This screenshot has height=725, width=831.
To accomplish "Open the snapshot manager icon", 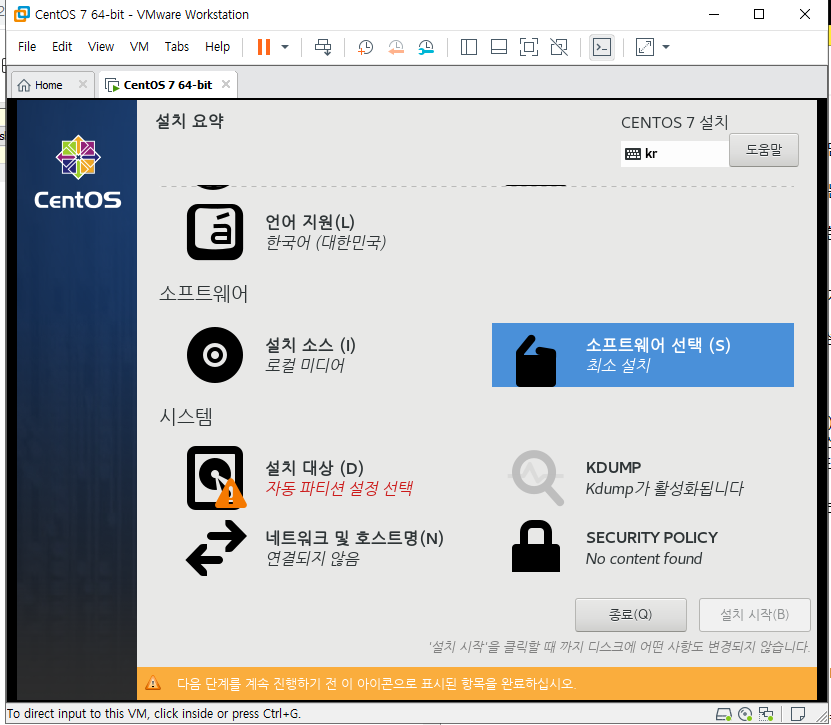I will point(426,47).
